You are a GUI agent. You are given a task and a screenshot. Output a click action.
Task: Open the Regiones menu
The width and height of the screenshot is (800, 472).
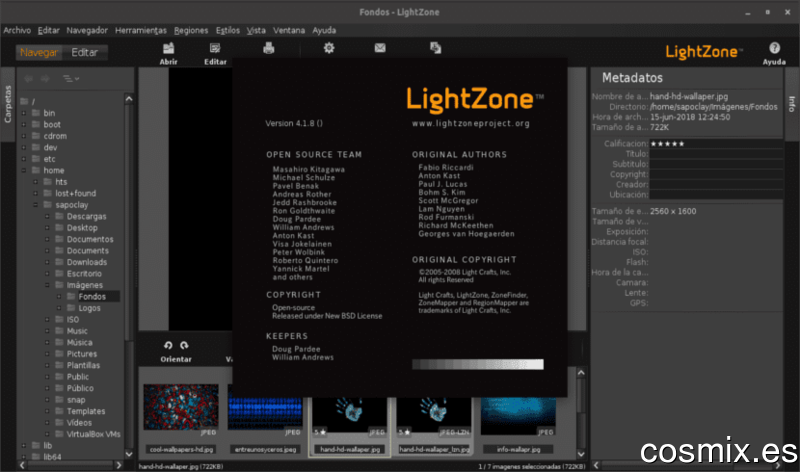(191, 30)
